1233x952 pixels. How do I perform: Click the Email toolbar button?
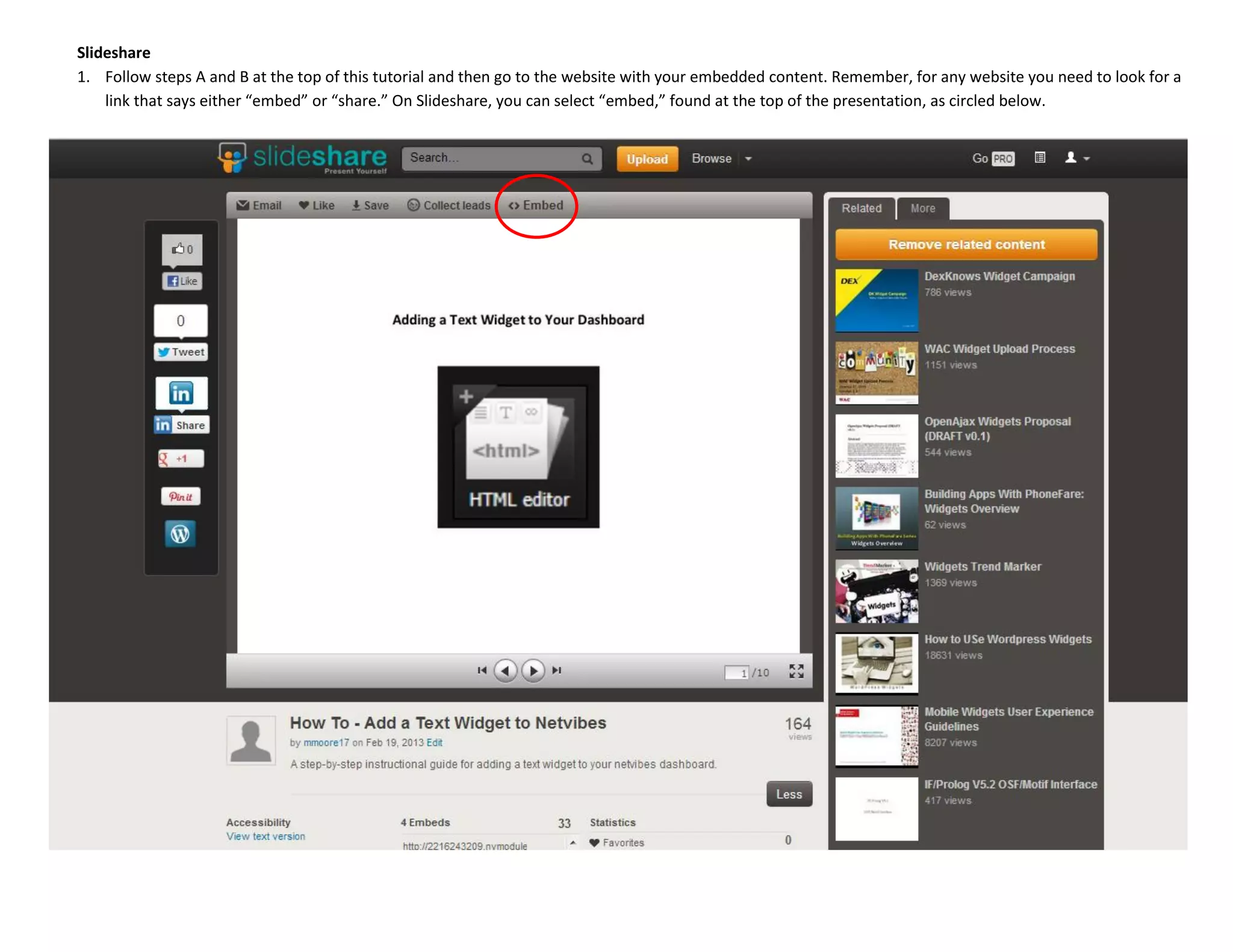pos(259,205)
